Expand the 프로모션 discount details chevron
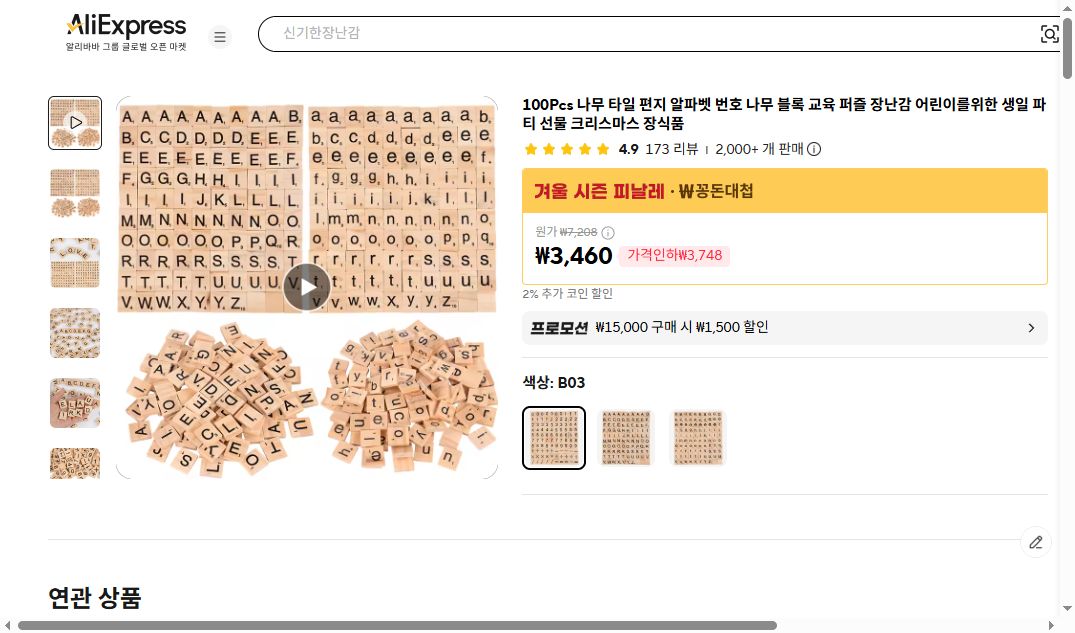The height and width of the screenshot is (633, 1075). point(1031,328)
